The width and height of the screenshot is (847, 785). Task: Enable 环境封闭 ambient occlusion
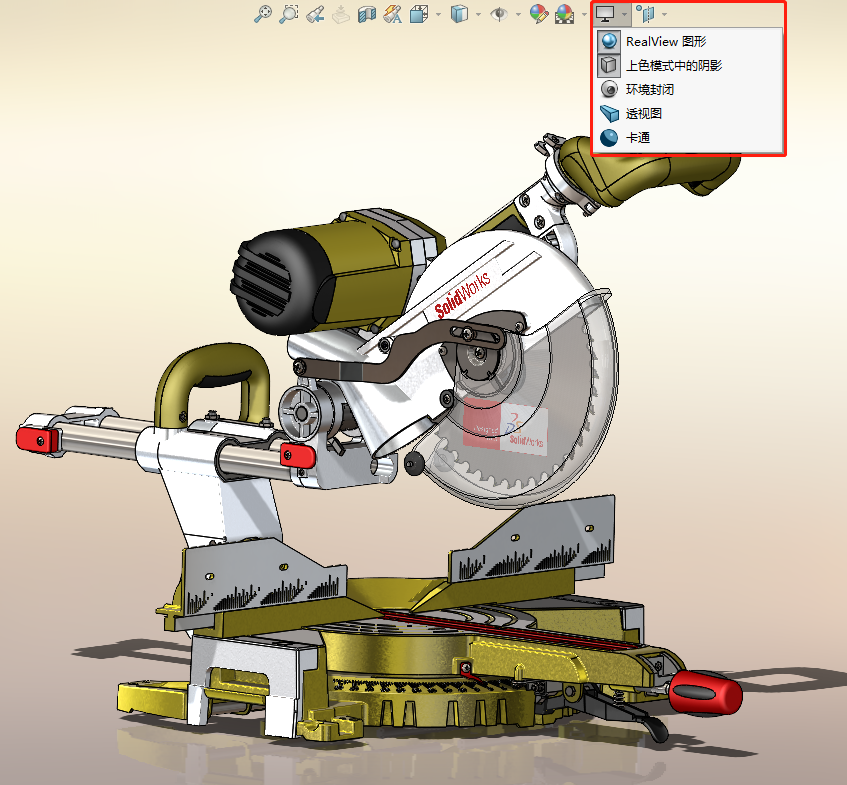click(650, 89)
